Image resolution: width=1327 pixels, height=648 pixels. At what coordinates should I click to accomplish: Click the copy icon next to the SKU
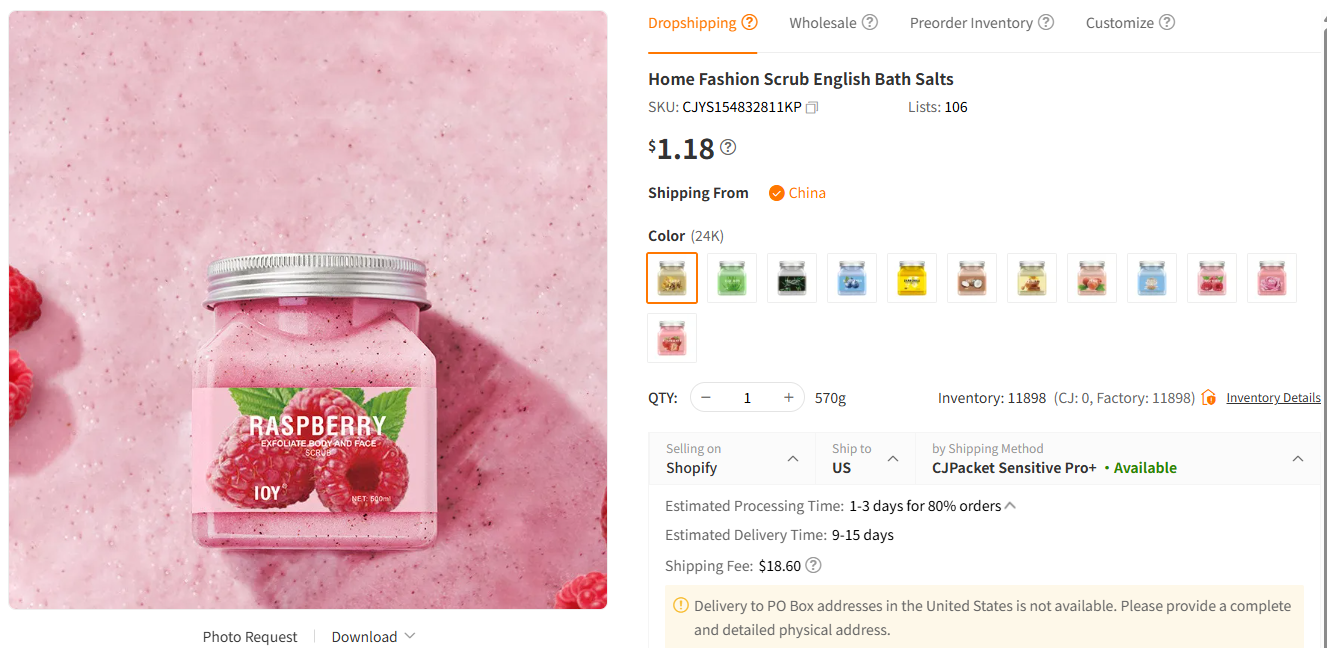(x=811, y=107)
